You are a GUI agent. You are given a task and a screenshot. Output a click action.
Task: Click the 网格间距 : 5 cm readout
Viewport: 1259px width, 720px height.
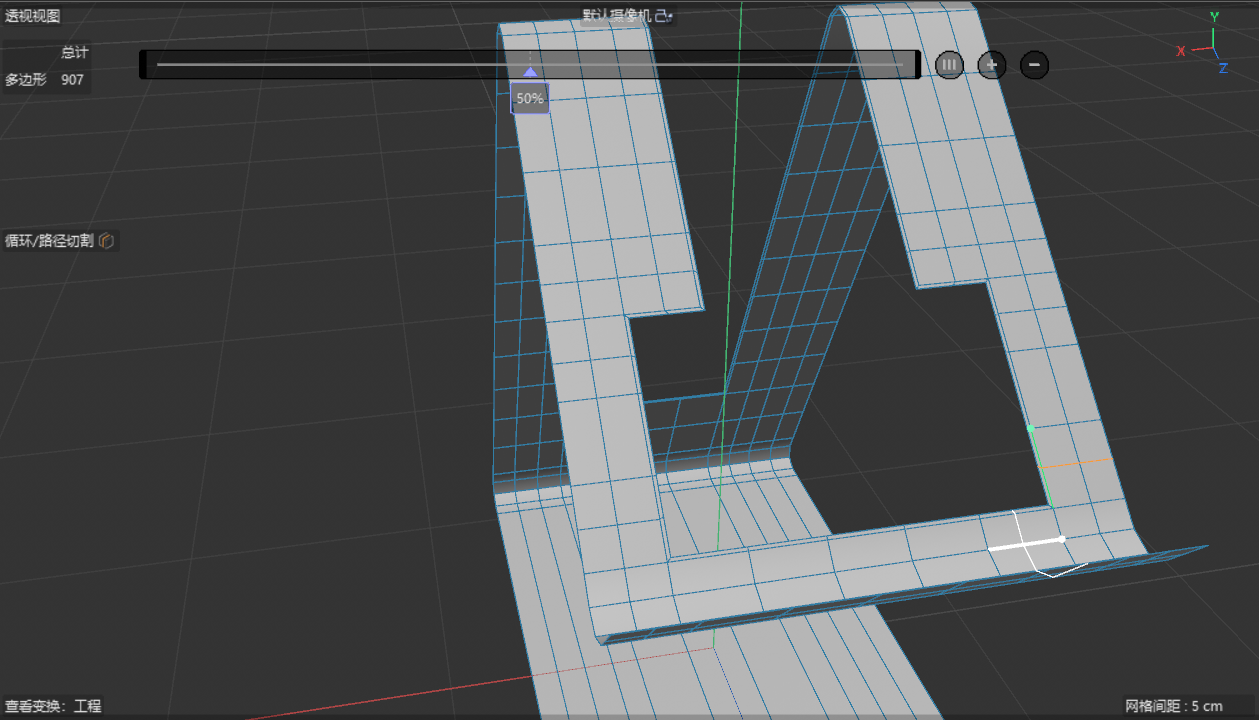click(1174, 706)
